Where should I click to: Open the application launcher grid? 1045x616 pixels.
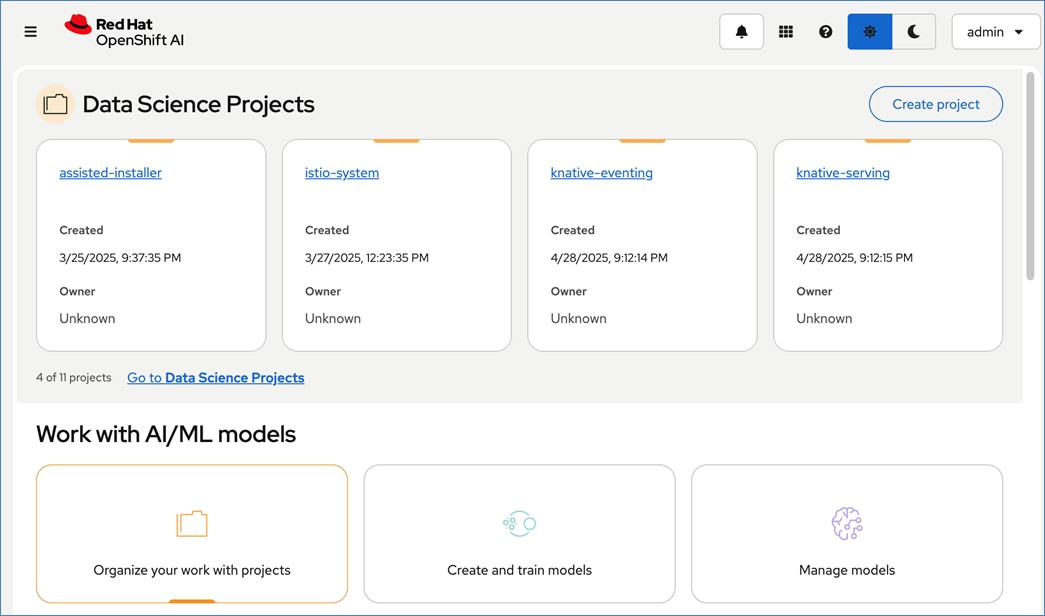[x=786, y=31]
